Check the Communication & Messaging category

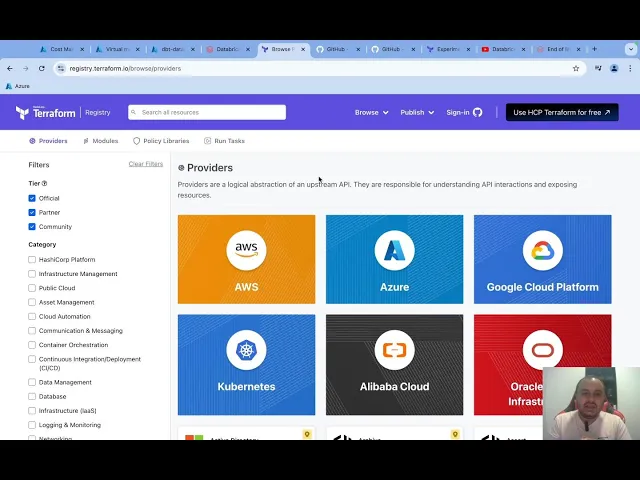pos(32,331)
